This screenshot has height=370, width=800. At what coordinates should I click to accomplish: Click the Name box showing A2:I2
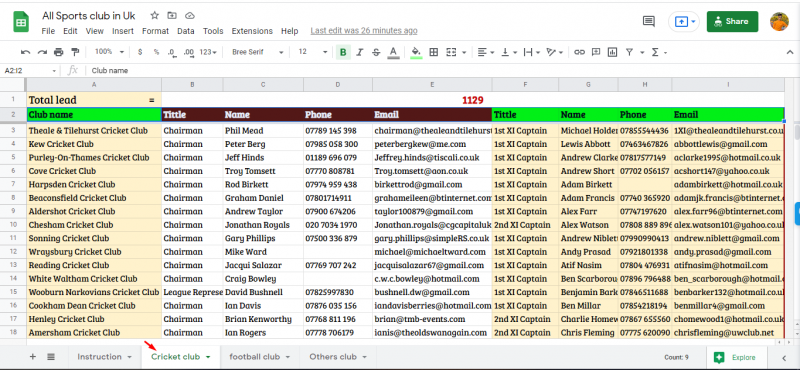(31, 70)
